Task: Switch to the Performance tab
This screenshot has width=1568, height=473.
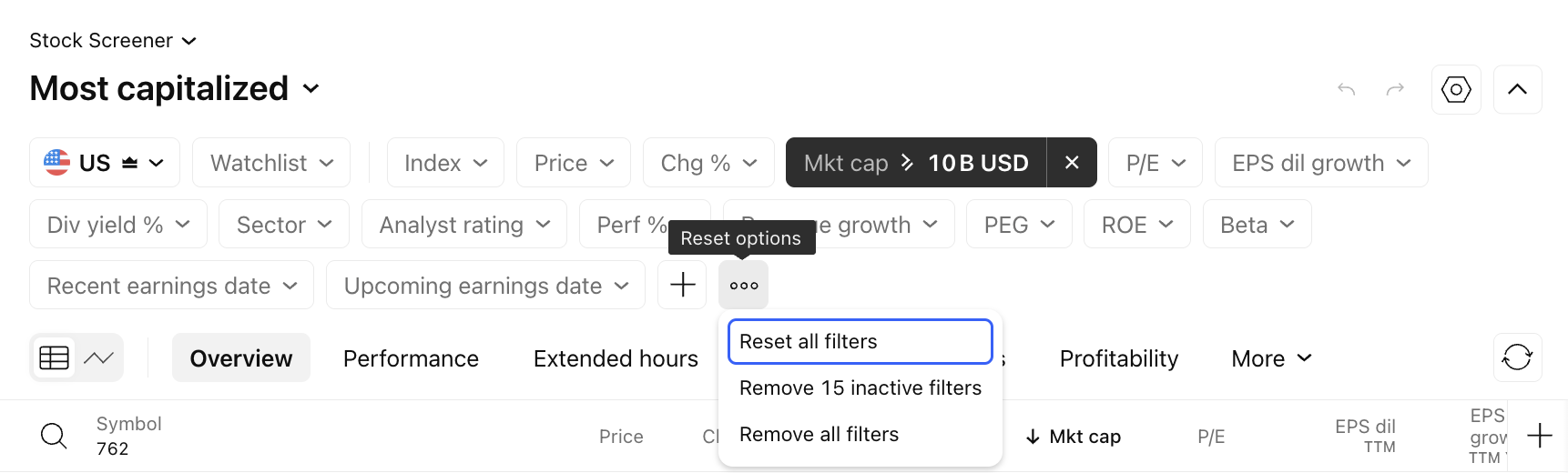Action: [x=411, y=358]
